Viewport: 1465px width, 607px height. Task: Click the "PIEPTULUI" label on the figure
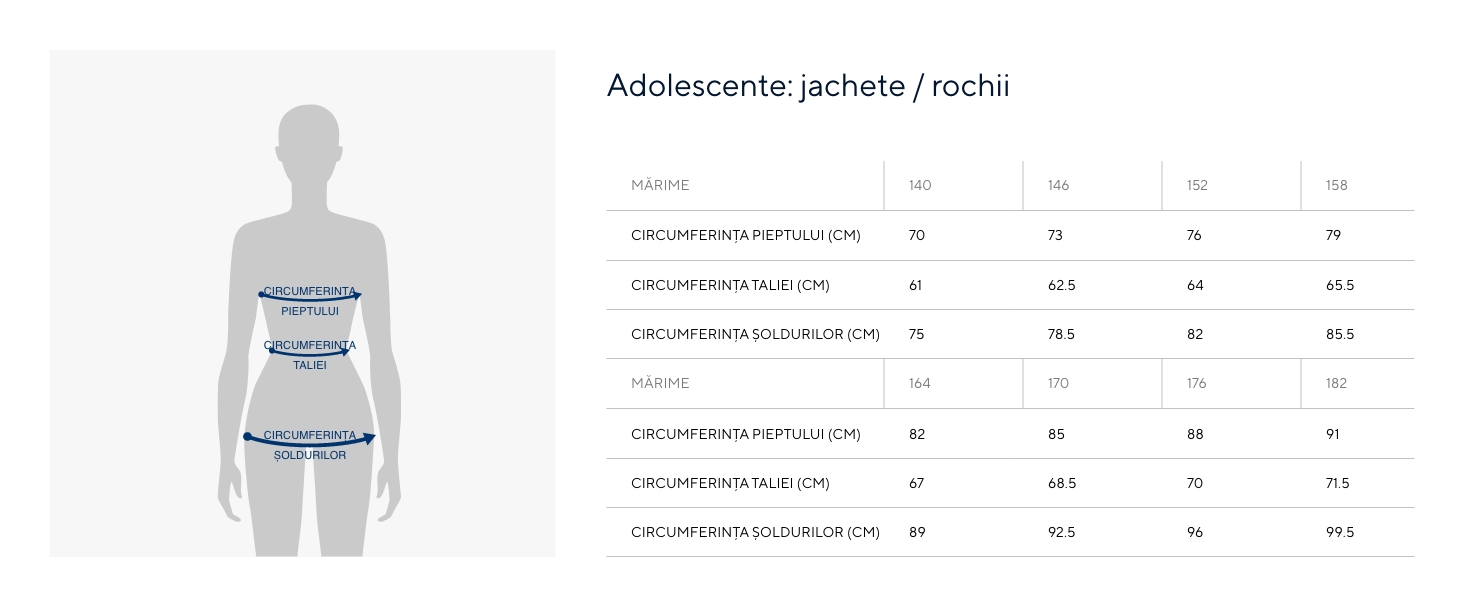pos(310,311)
